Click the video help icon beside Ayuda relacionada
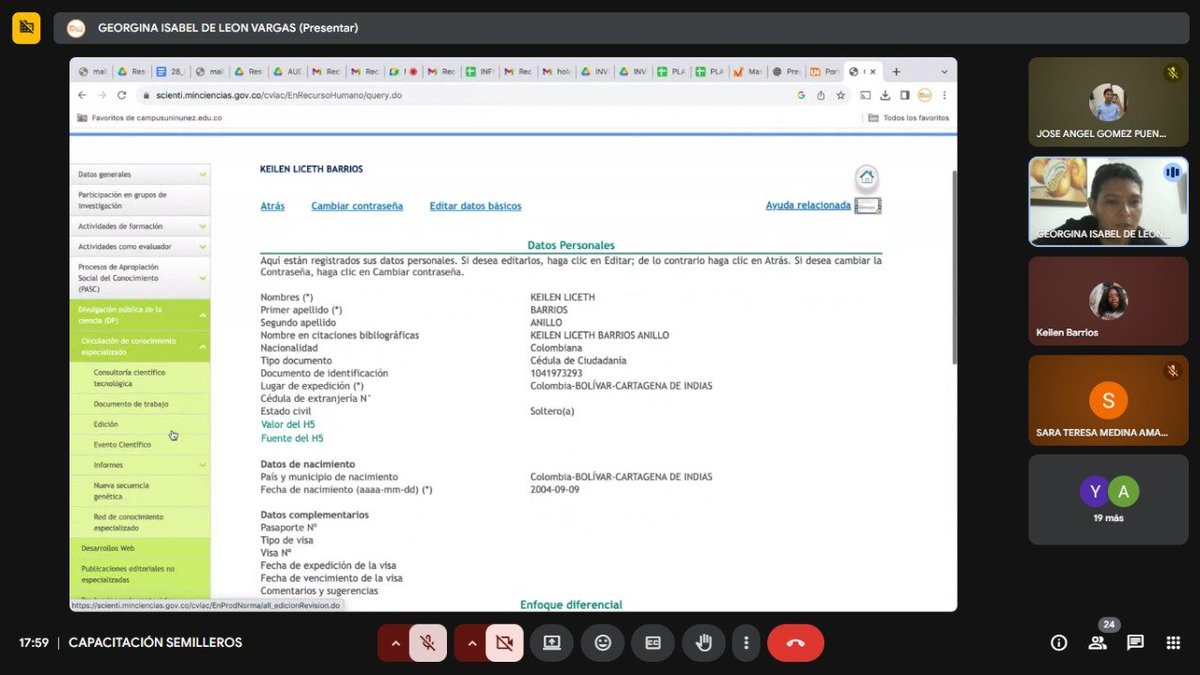Viewport: 1200px width, 675px height. (x=869, y=206)
